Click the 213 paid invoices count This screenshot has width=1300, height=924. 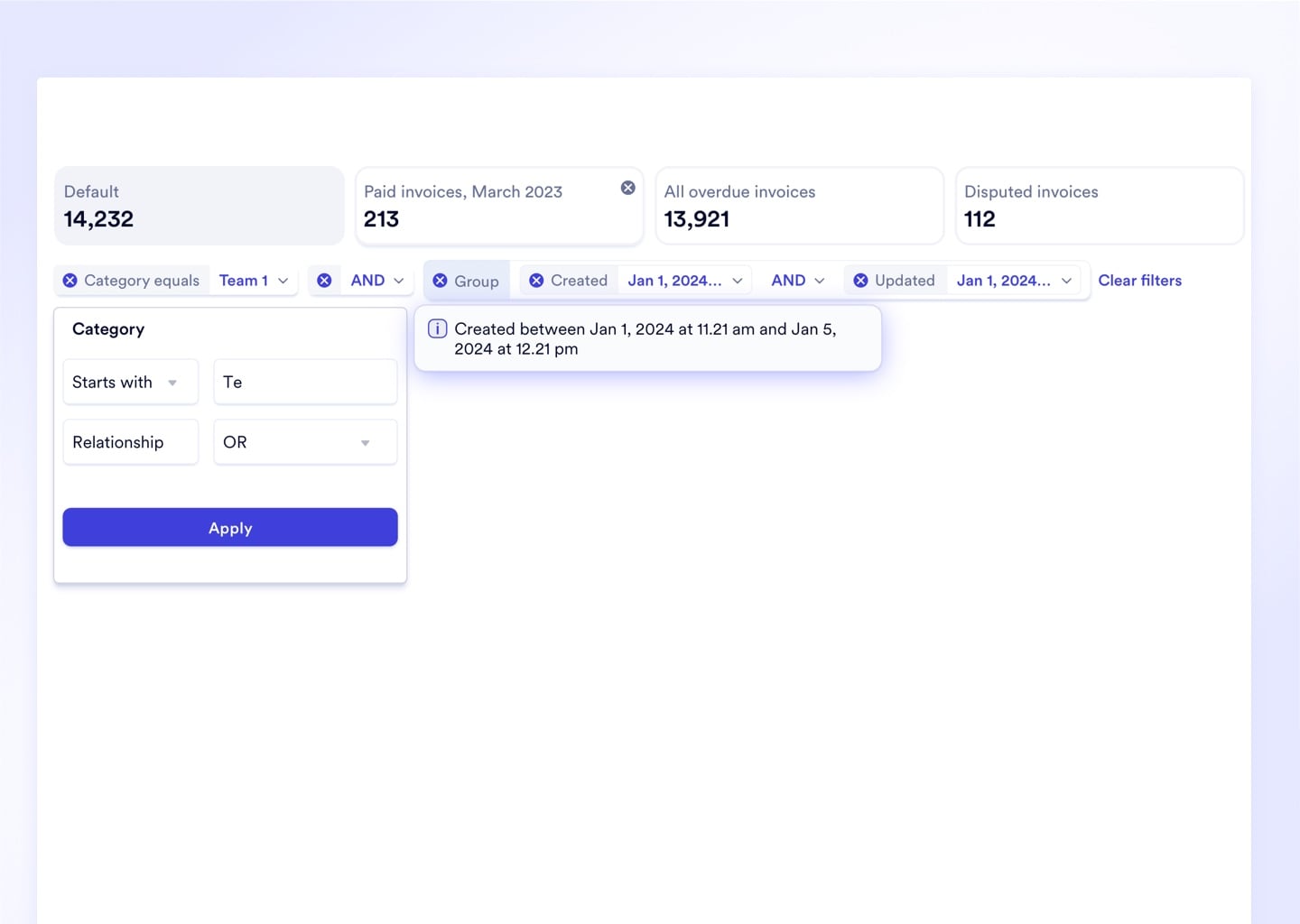tap(381, 219)
